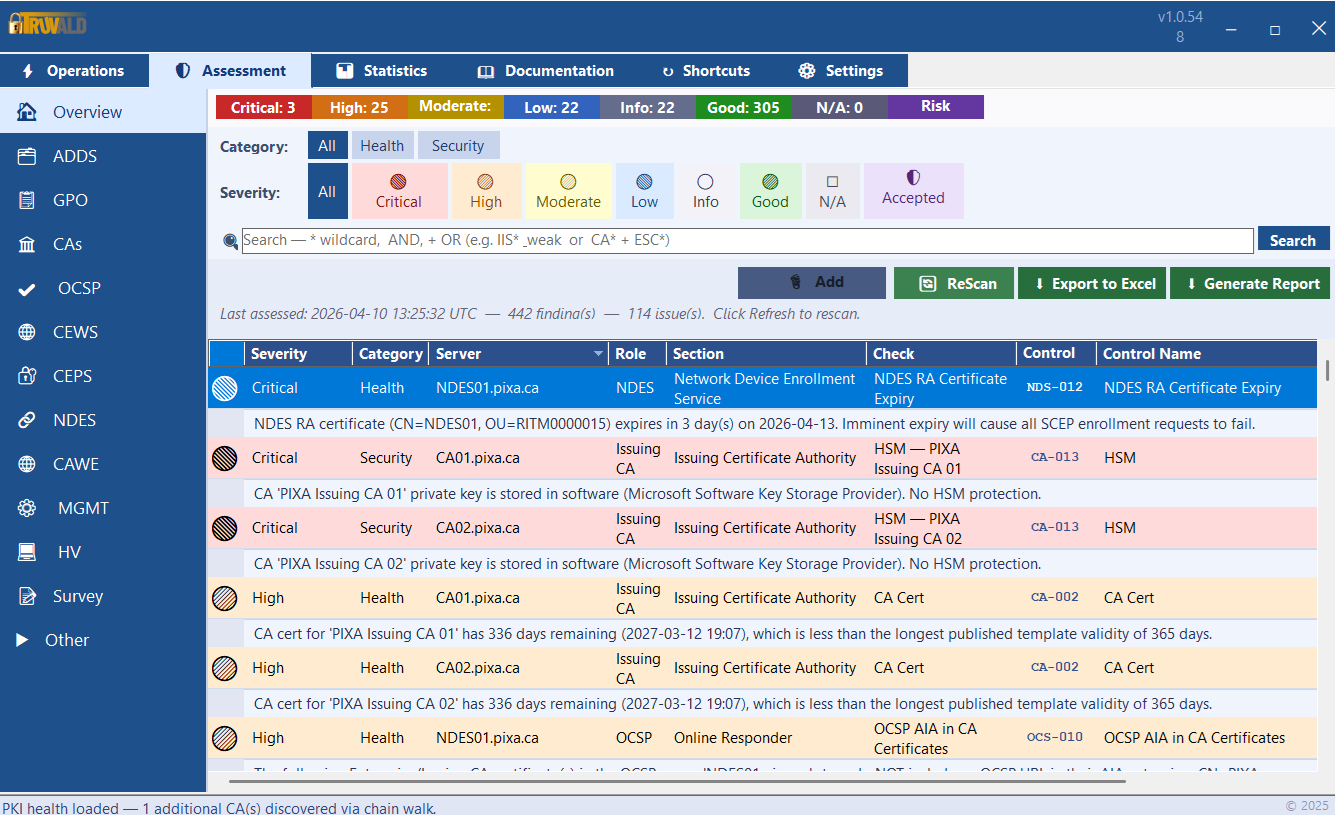1335x815 pixels.
Task: Switch to the Statistics tab
Action: [382, 71]
